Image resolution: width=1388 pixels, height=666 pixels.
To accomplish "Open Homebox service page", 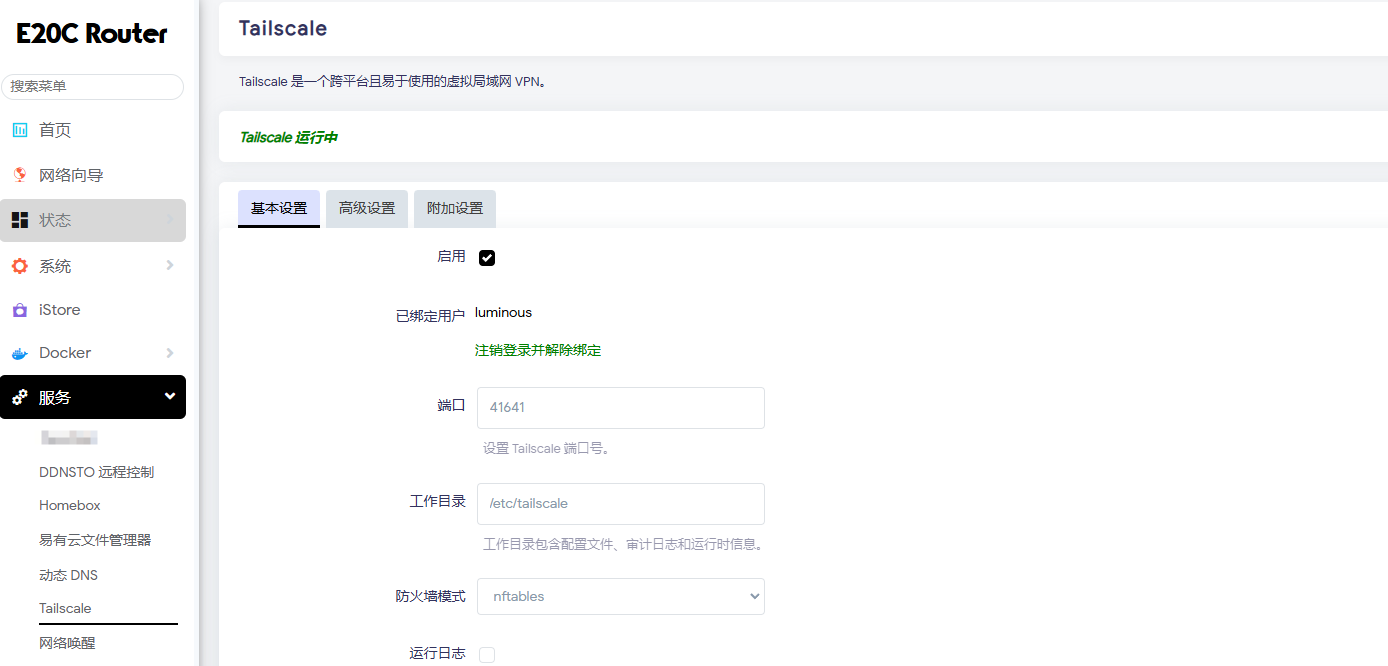I will tap(70, 506).
